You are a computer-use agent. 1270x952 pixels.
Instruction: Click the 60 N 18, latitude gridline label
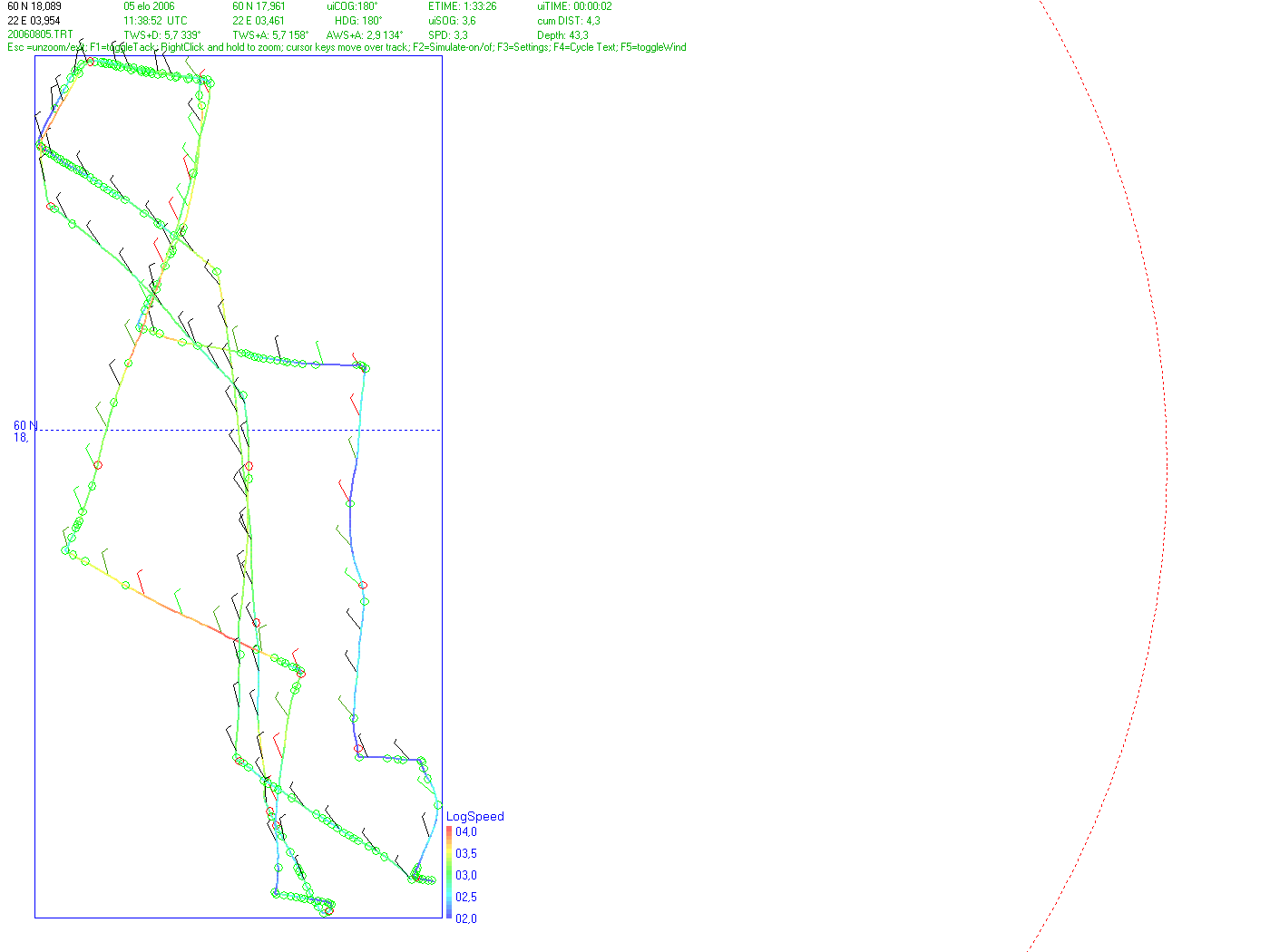[x=25, y=431]
